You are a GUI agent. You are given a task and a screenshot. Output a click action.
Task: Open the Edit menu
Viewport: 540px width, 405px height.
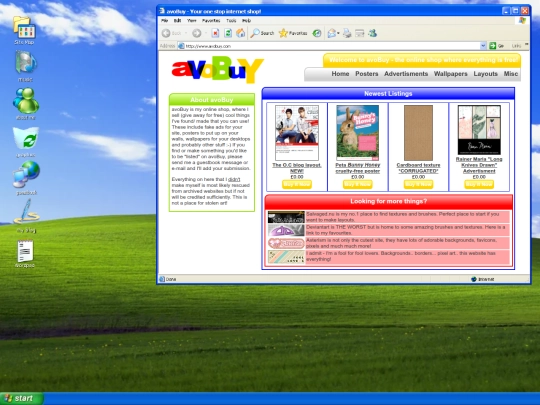click(177, 21)
